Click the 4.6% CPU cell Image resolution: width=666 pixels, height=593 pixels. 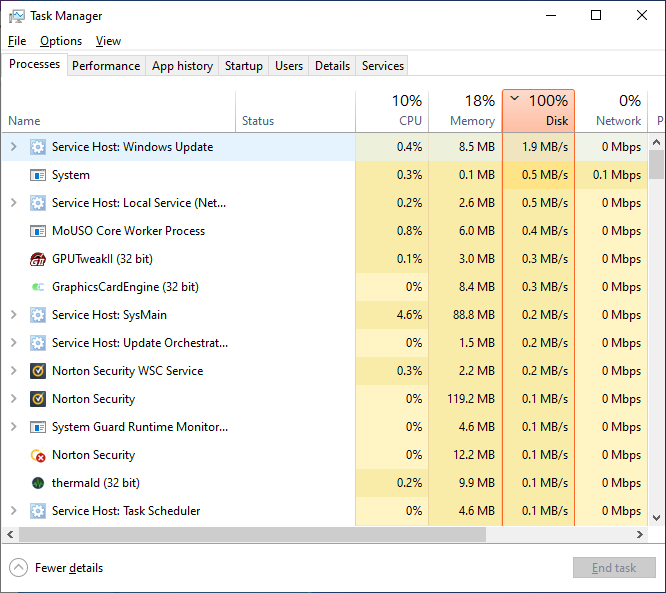point(392,315)
